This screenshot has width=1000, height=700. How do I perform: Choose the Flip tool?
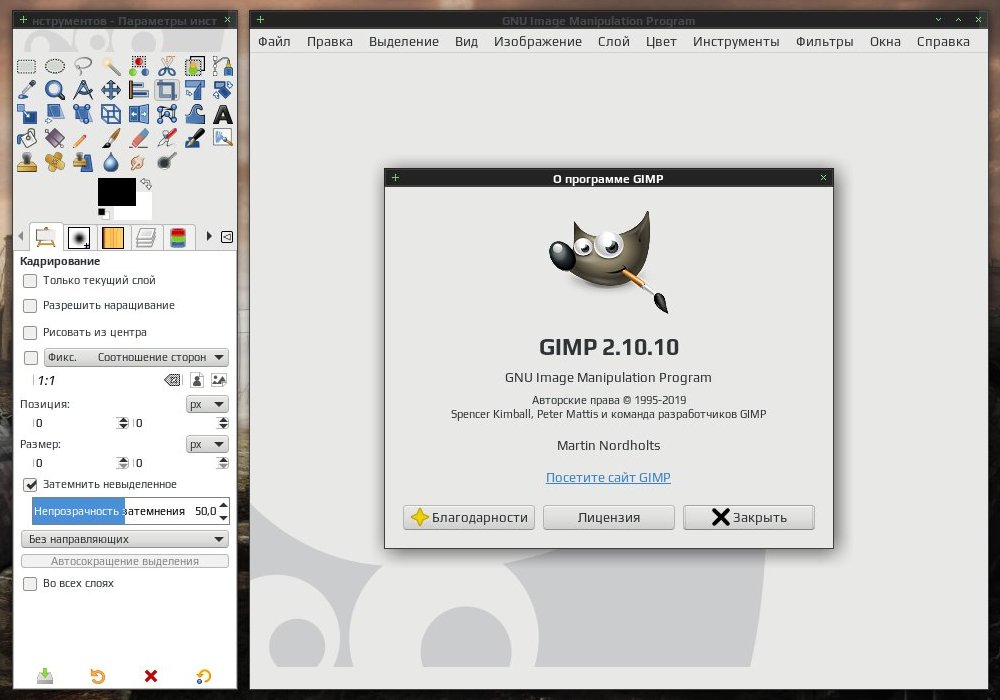[x=138, y=114]
